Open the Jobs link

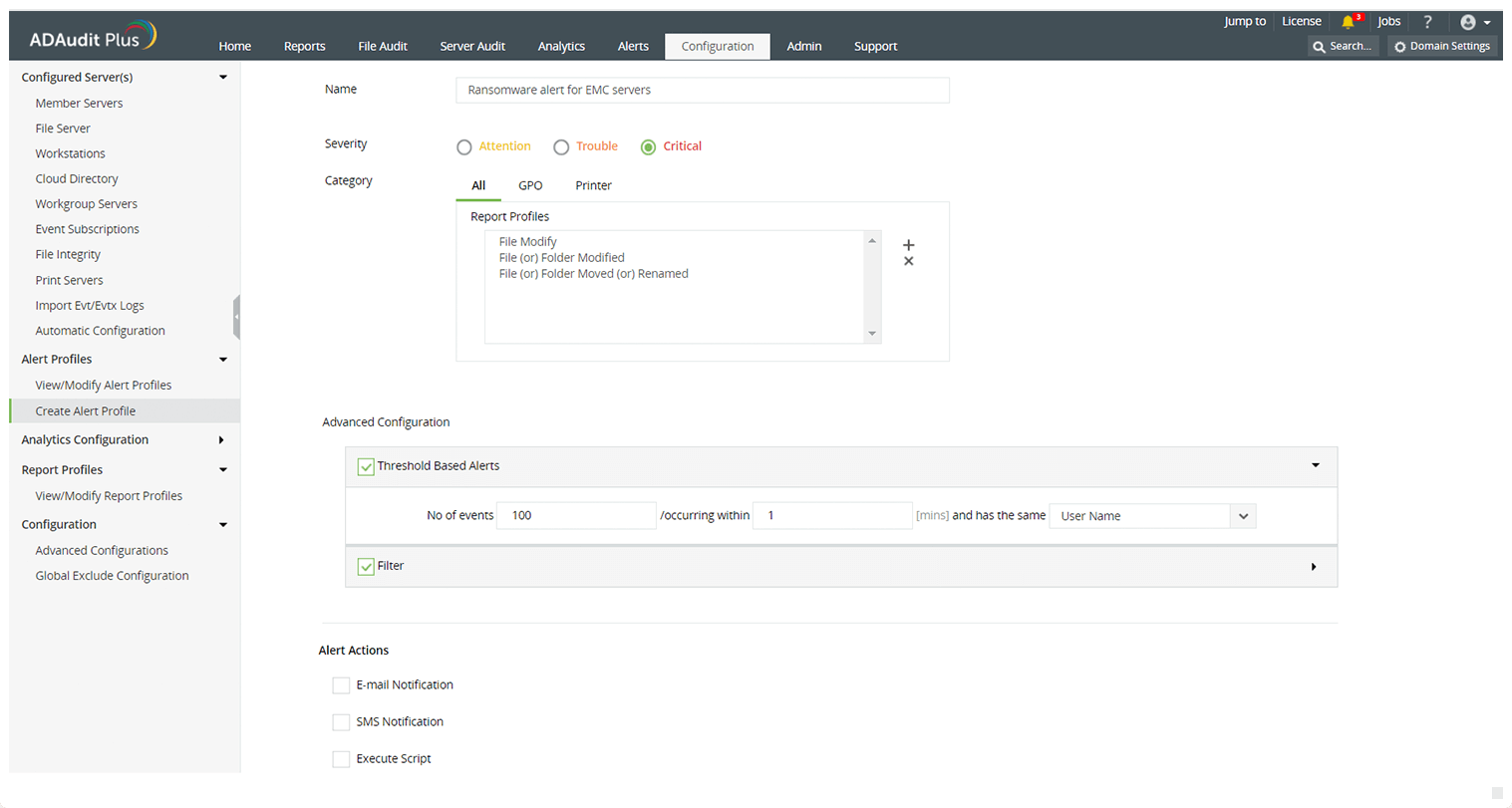[x=1389, y=21]
